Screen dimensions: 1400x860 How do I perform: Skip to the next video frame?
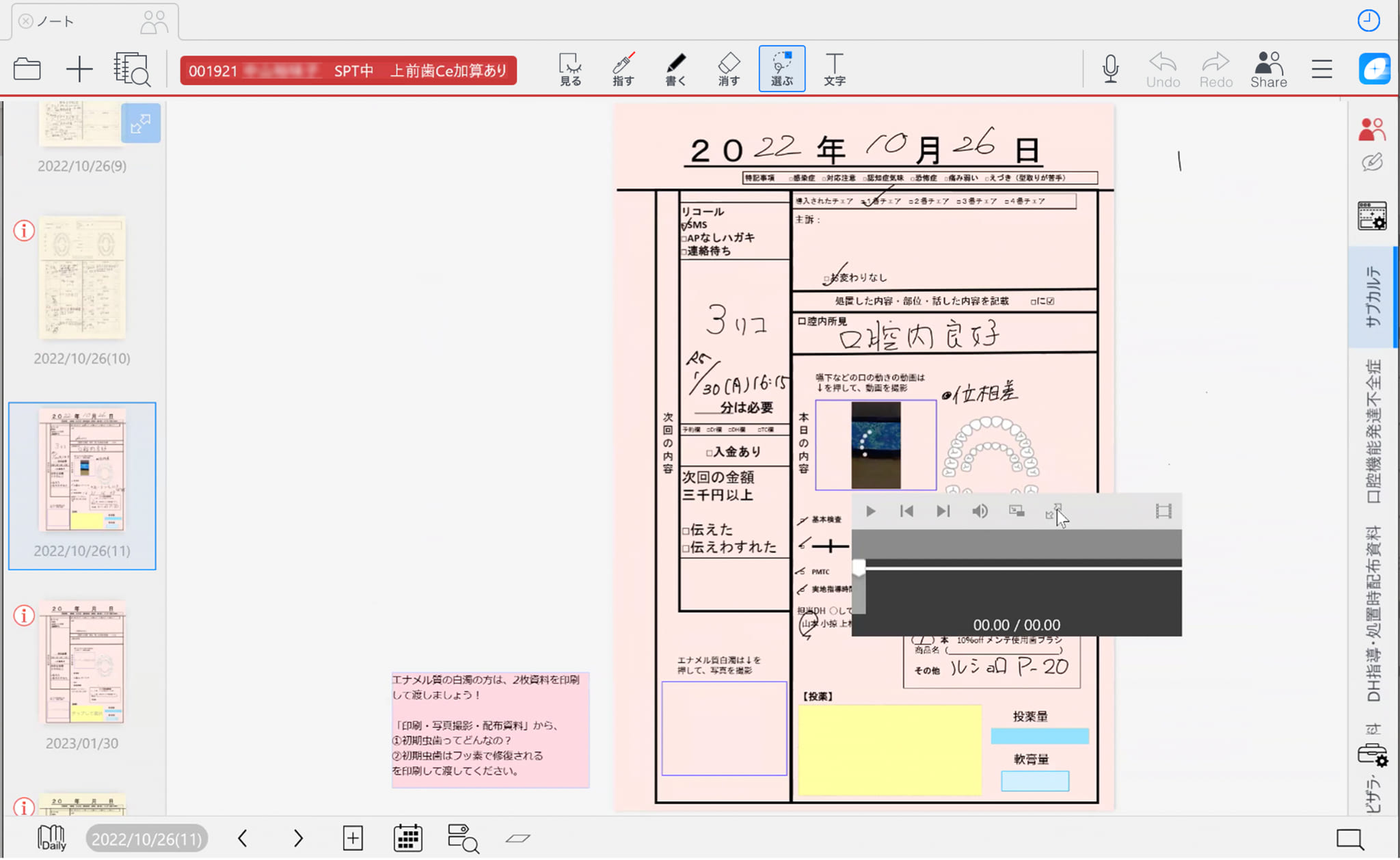click(x=943, y=511)
